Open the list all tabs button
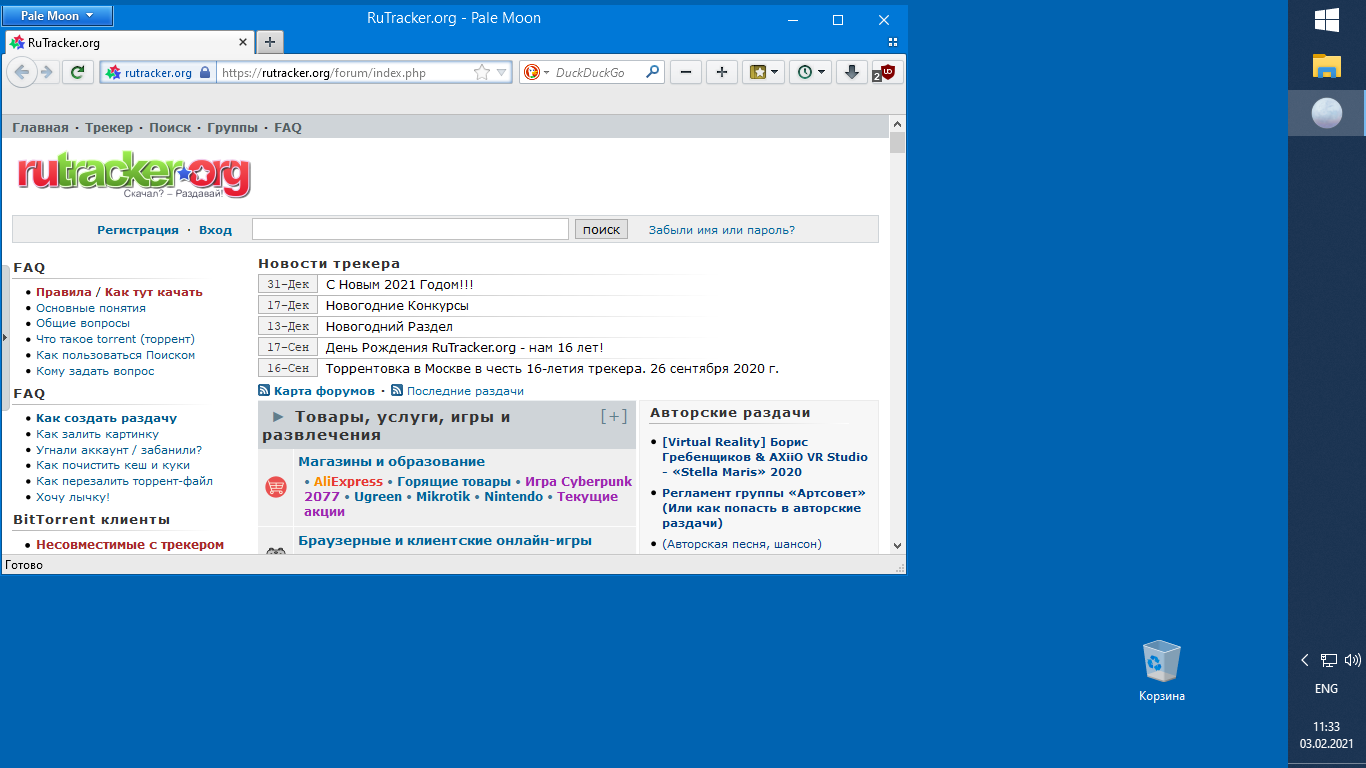This screenshot has width=1366, height=768. (x=892, y=42)
